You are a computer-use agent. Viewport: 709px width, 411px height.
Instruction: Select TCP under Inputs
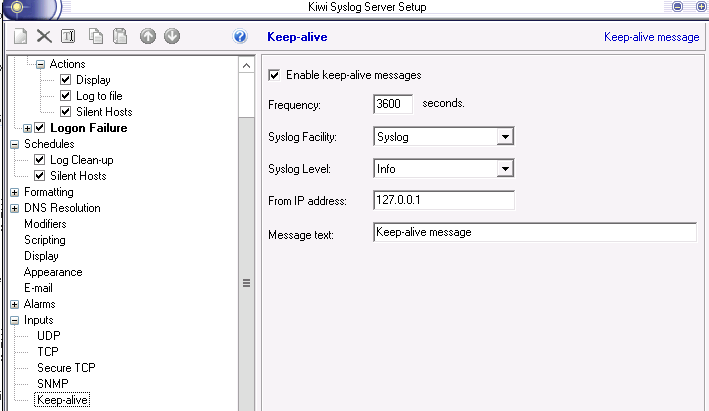[48, 352]
